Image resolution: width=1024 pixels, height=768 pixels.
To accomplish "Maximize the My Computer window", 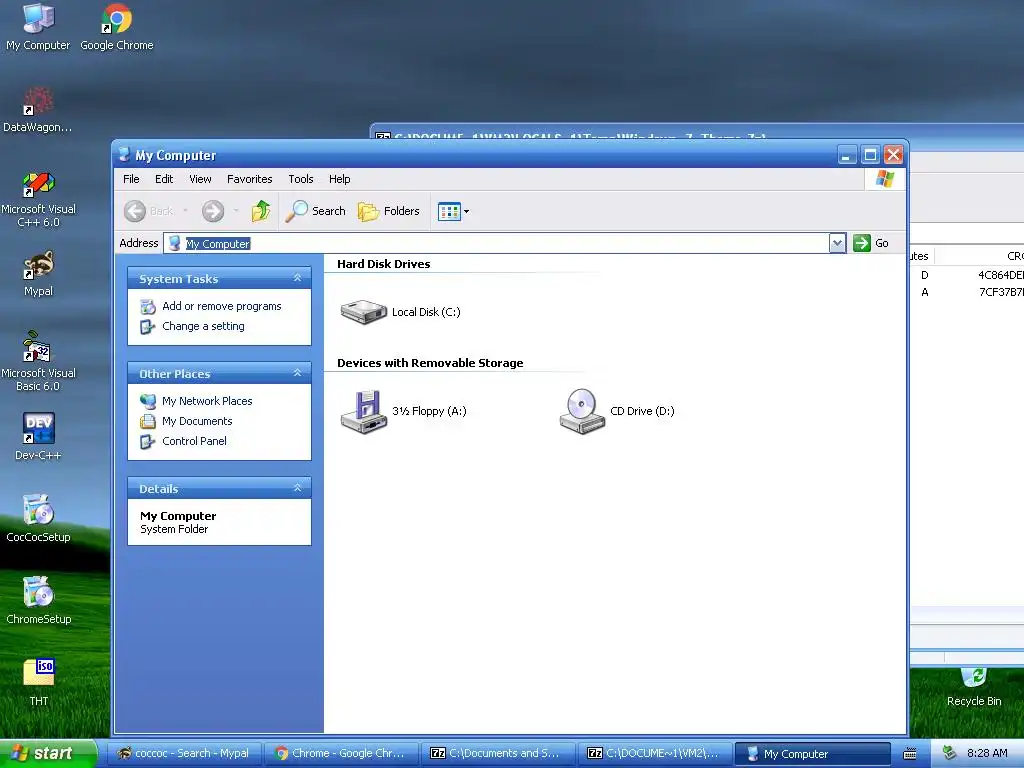I will 870,155.
